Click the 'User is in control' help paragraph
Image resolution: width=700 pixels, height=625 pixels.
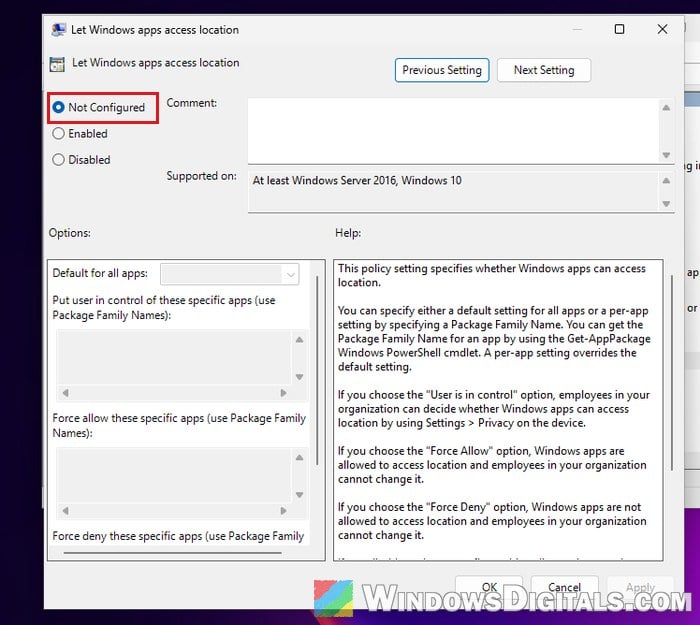pyautogui.click(x=494, y=408)
